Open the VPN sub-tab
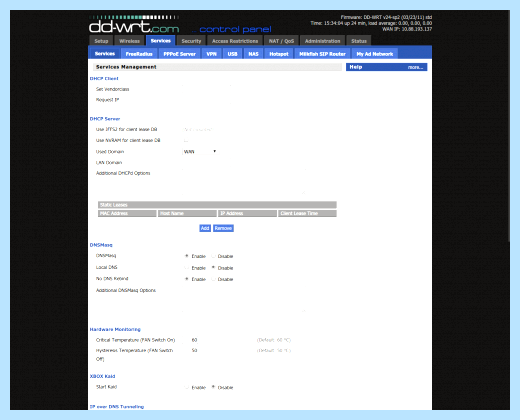520x420 pixels. tap(212, 54)
